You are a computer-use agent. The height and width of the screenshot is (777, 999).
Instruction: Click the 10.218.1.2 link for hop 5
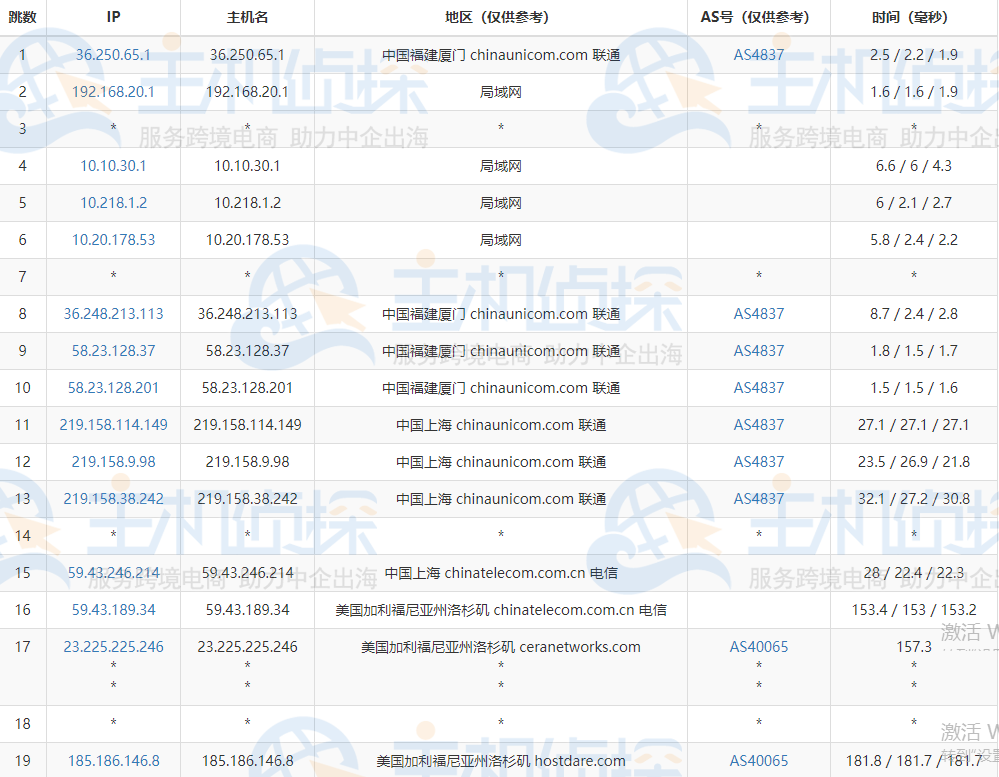113,203
